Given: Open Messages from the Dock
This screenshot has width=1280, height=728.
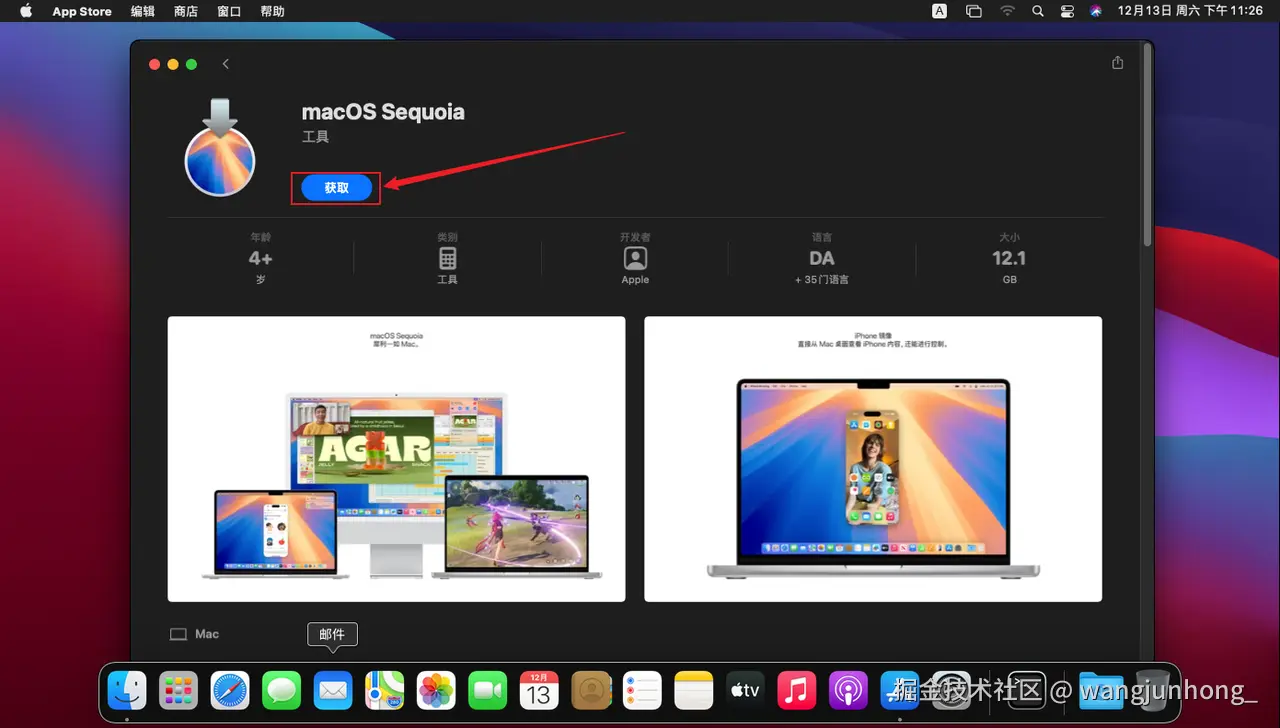Looking at the screenshot, I should click(x=282, y=690).
